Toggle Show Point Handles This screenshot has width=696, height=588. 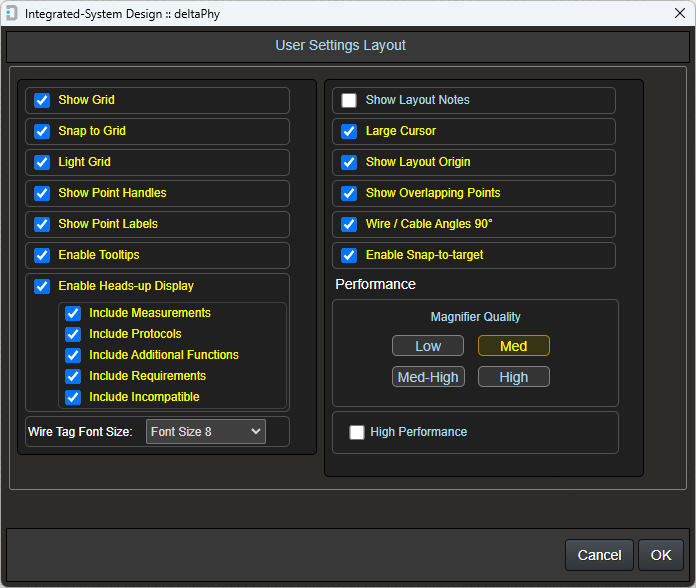(x=42, y=193)
